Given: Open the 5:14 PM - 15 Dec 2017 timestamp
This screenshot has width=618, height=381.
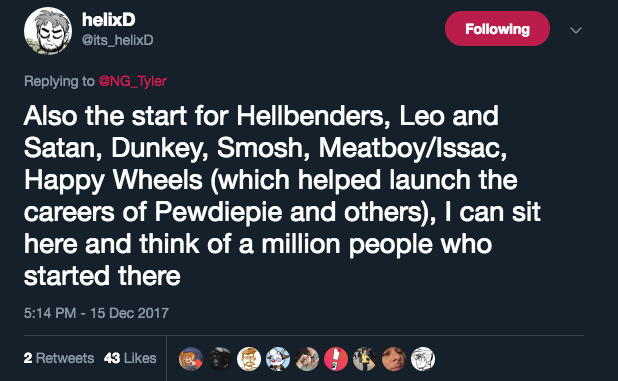Looking at the screenshot, I should click(96, 313).
